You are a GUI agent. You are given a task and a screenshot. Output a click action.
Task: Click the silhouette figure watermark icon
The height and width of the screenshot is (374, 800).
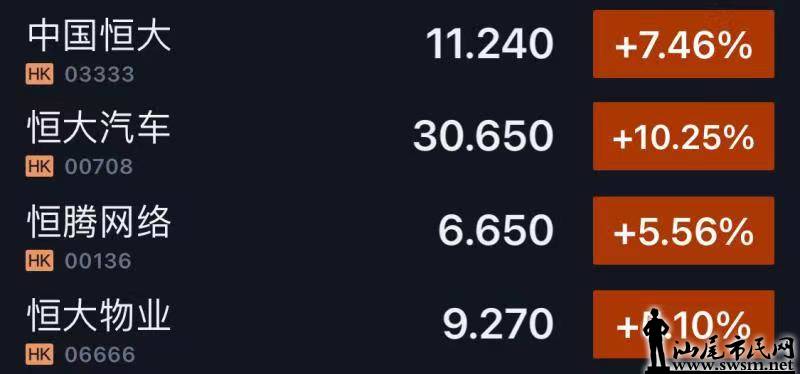657,339
